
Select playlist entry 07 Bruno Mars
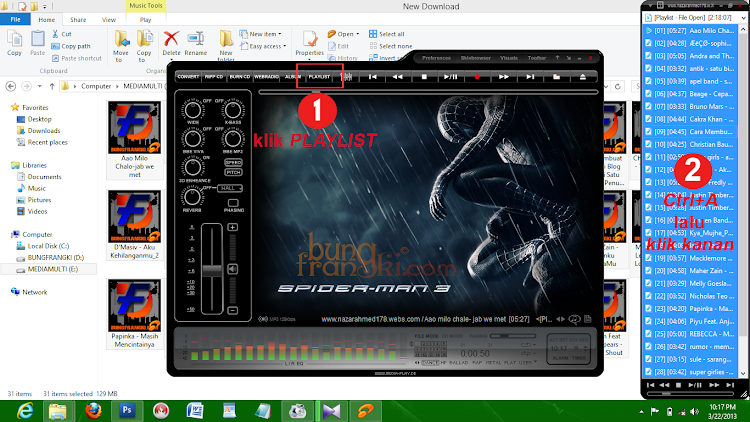point(691,106)
